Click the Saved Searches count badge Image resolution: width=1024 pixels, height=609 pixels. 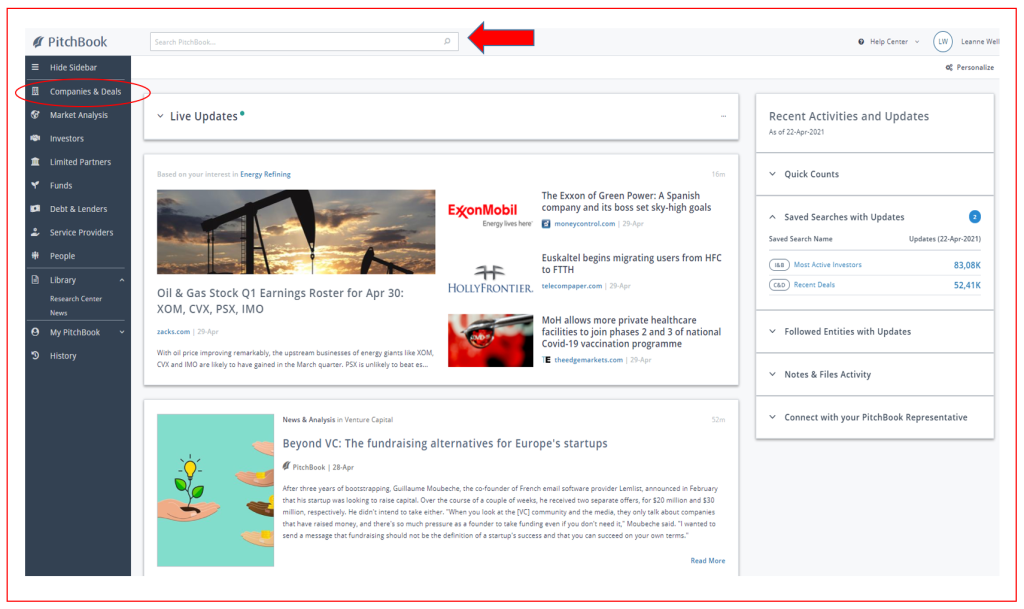pos(974,217)
